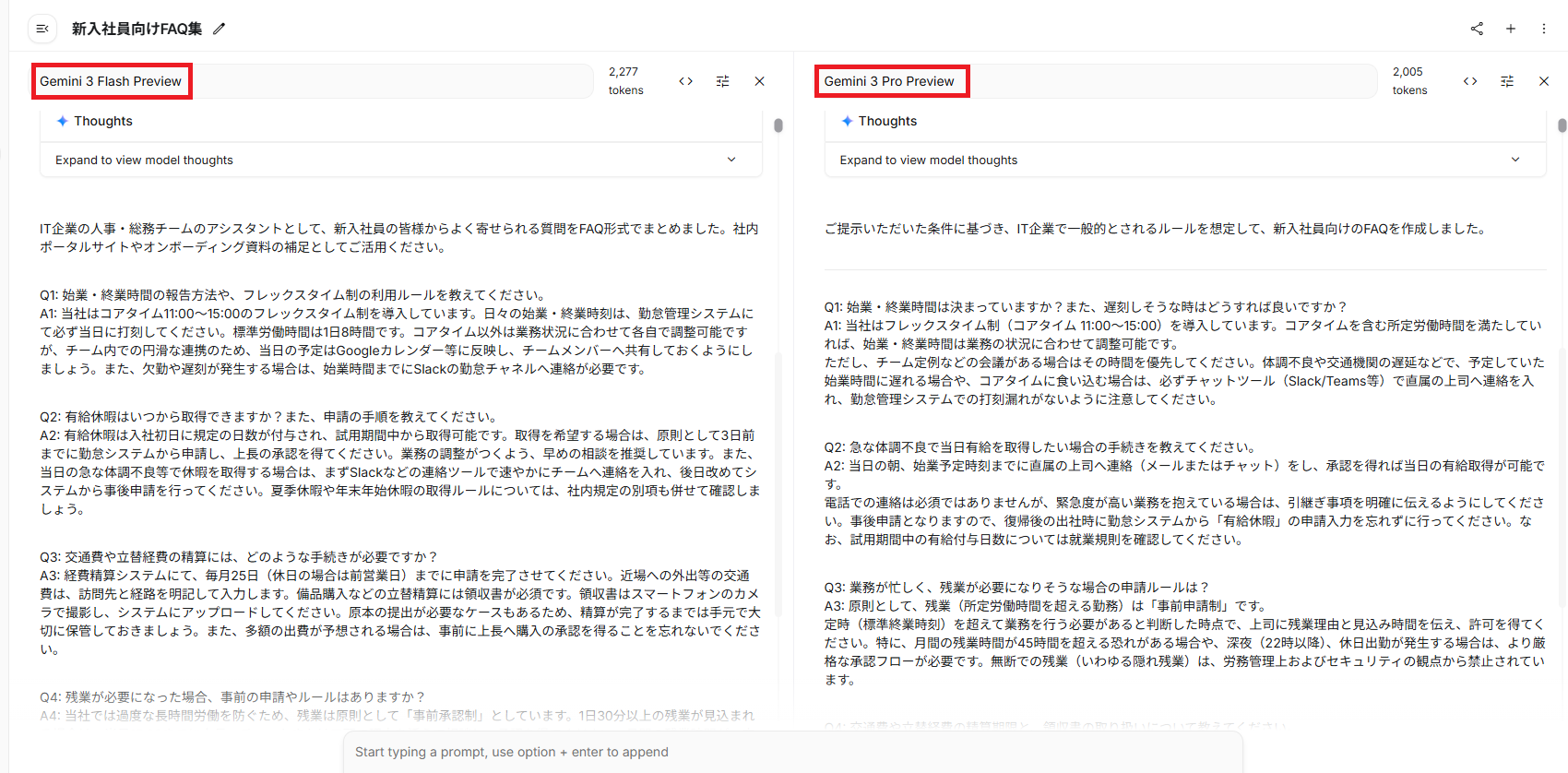Open run settings icon for Gemini 3 Pro Preview
This screenshot has width=1568, height=773.
coord(1507,81)
